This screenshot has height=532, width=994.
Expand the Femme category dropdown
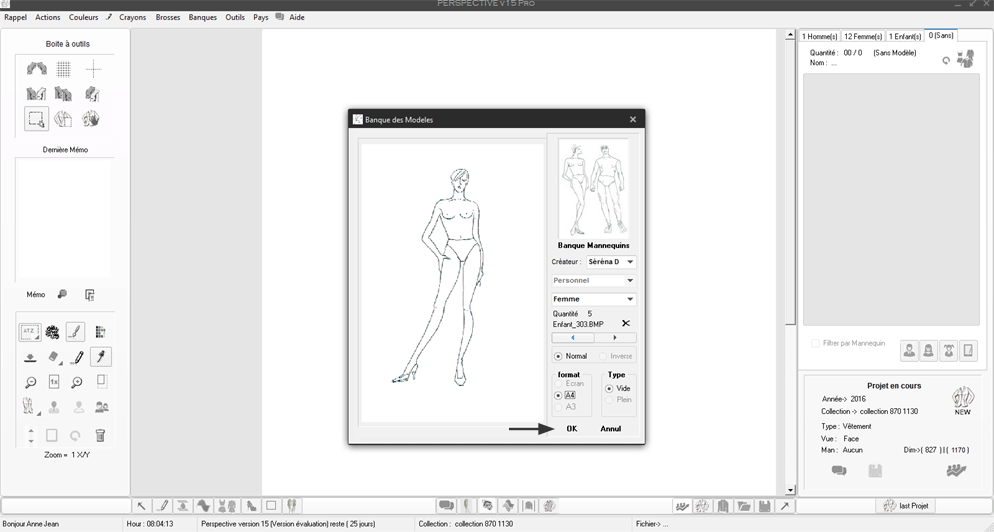[x=594, y=299]
